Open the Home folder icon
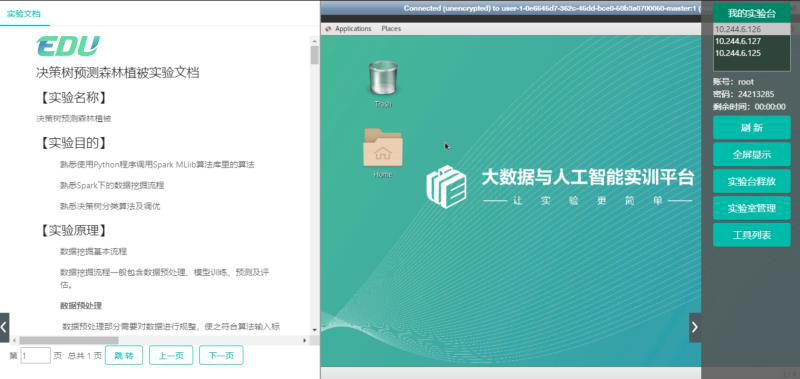800x379 pixels. point(383,148)
